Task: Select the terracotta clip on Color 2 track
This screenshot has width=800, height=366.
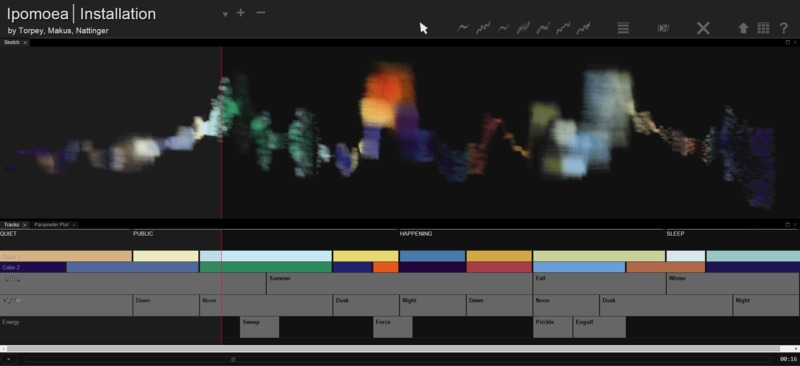Action: pos(666,267)
